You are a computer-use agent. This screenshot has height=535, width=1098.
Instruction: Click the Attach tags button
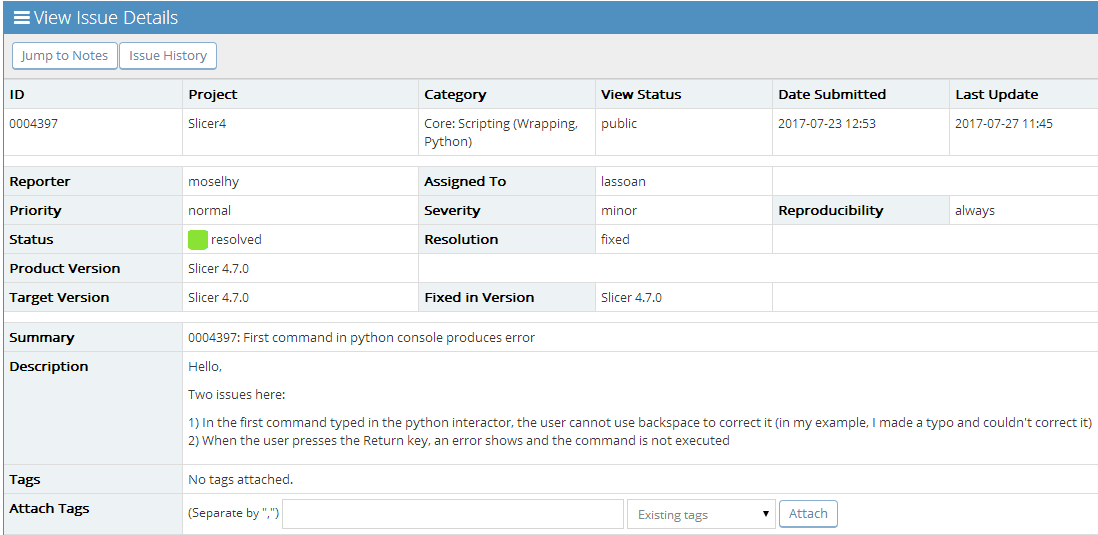click(x=808, y=514)
